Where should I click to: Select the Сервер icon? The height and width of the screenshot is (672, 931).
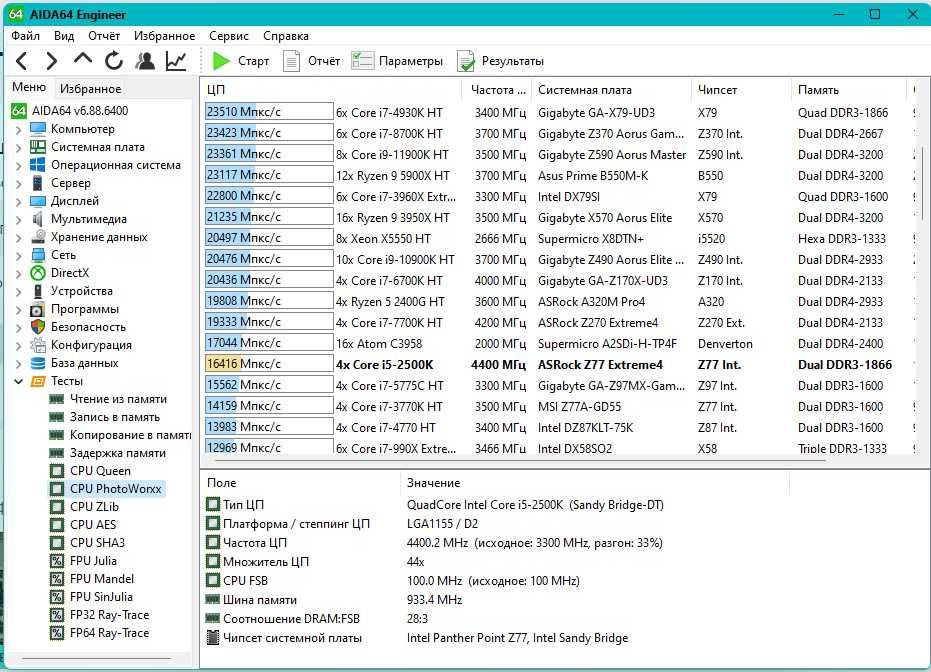[x=38, y=183]
